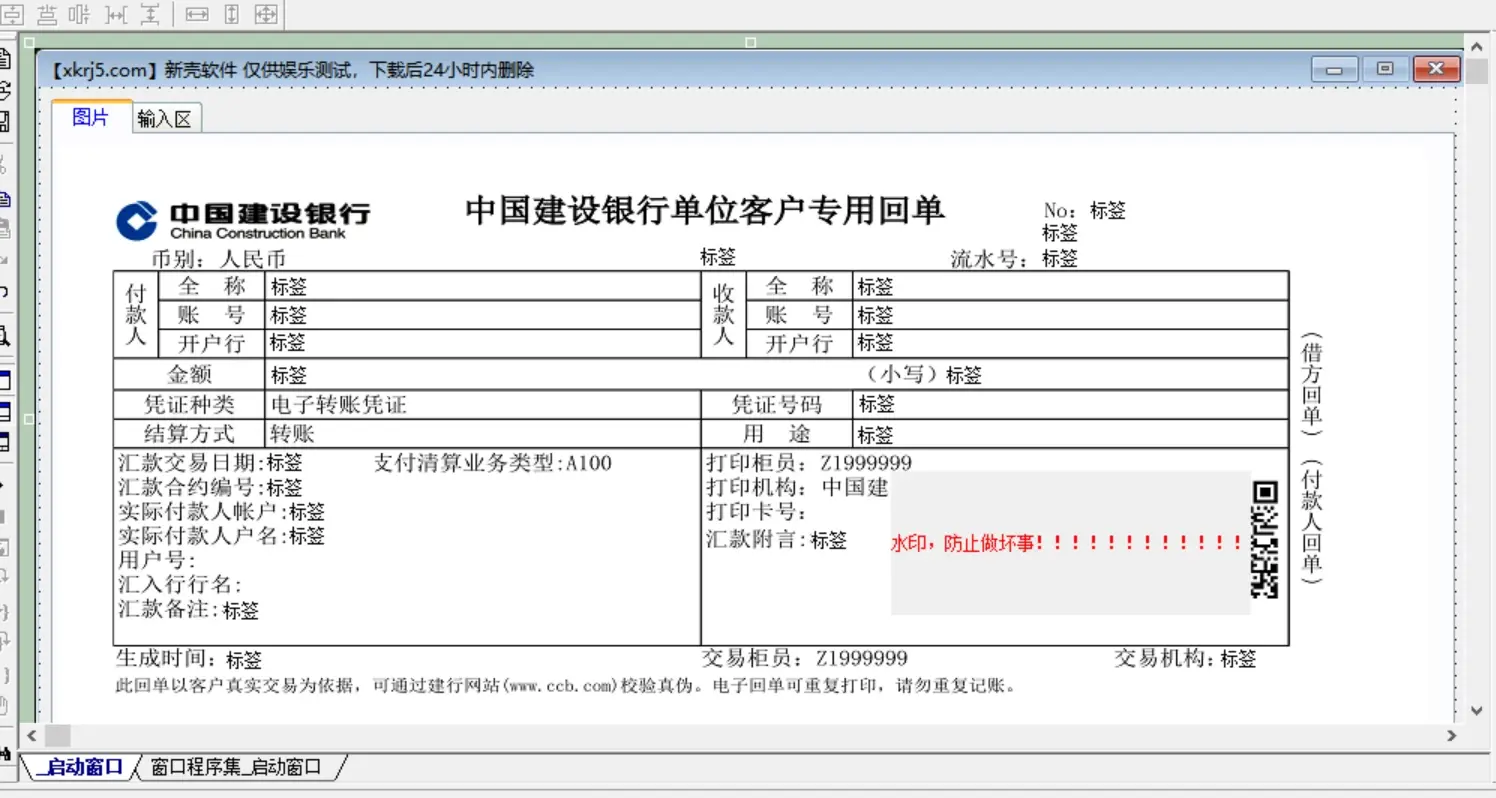Click the make same height icon
Screen dimensions: 1496x798
click(232, 14)
